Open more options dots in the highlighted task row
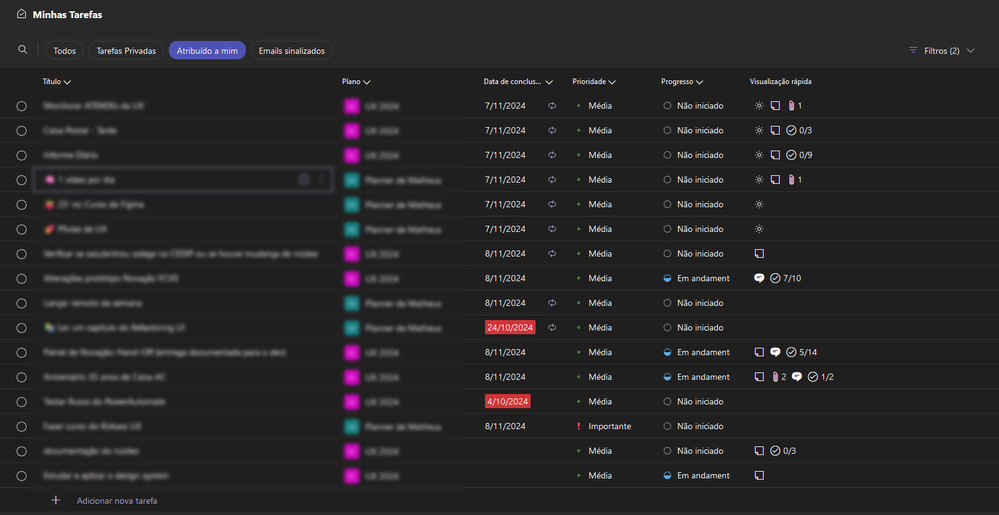The width and height of the screenshot is (999, 515). (x=322, y=180)
